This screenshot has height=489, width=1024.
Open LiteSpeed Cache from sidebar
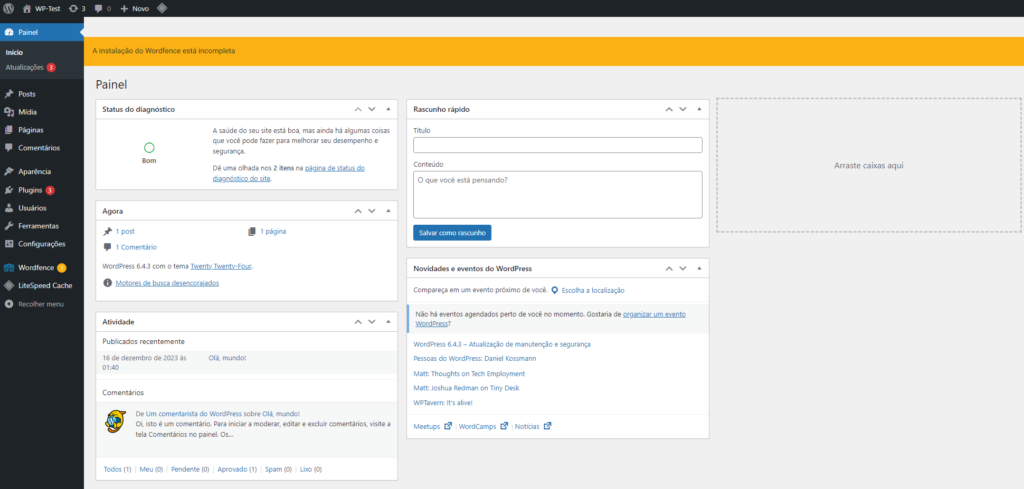[44, 285]
